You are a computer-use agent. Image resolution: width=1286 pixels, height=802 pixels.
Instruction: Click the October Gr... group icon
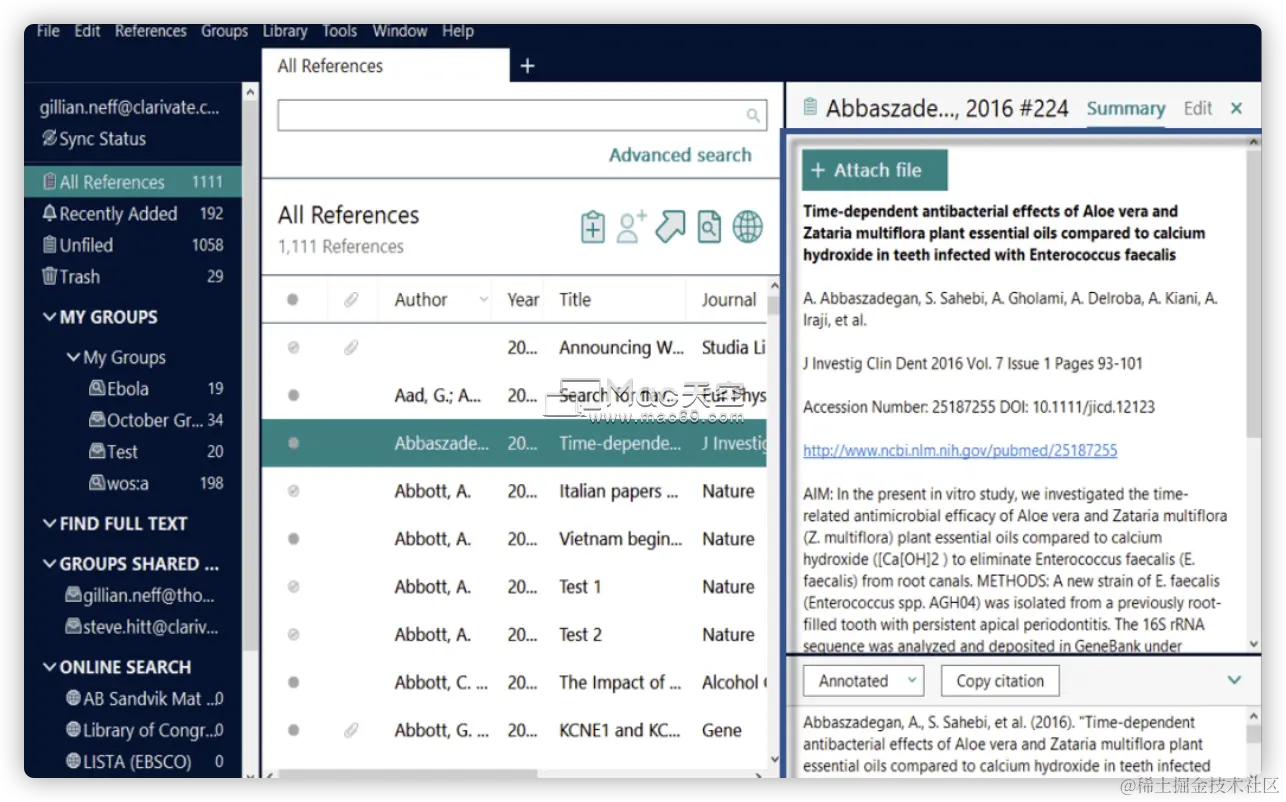point(97,420)
